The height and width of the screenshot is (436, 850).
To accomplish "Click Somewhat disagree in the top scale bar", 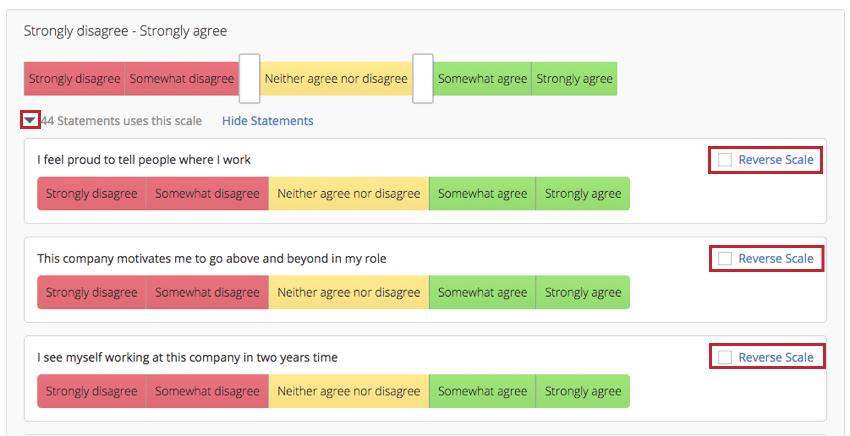I will tap(181, 79).
